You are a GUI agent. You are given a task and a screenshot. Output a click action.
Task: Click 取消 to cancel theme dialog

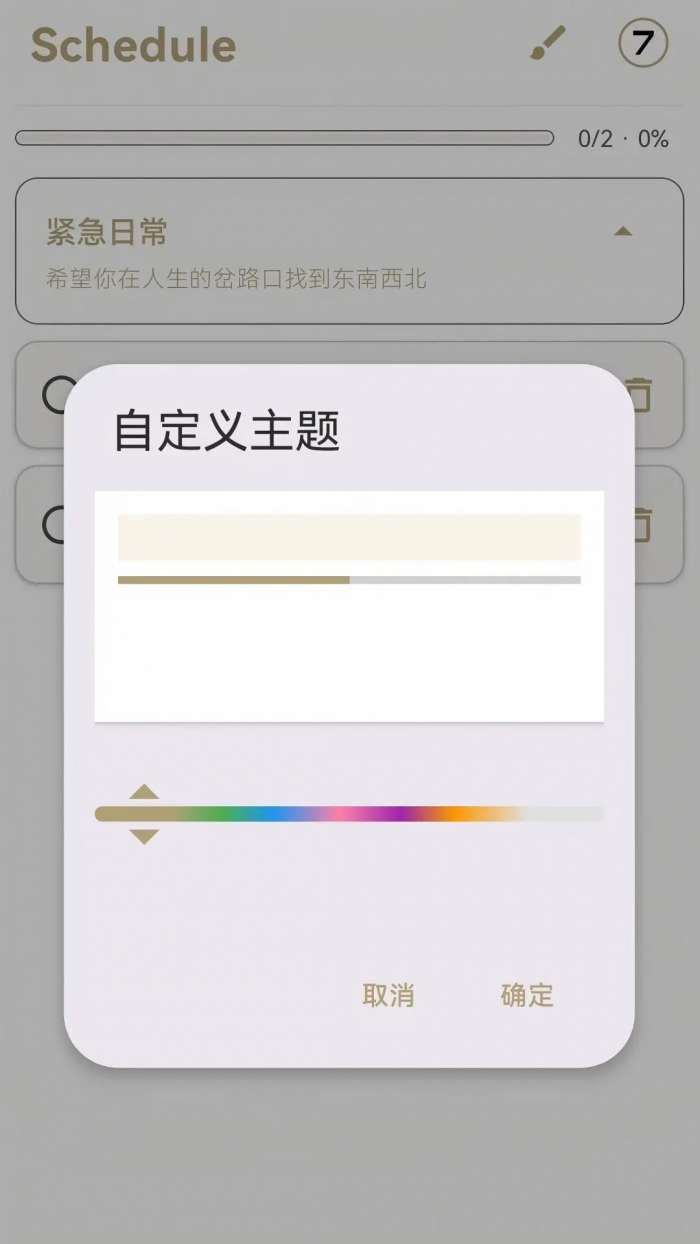click(x=388, y=995)
